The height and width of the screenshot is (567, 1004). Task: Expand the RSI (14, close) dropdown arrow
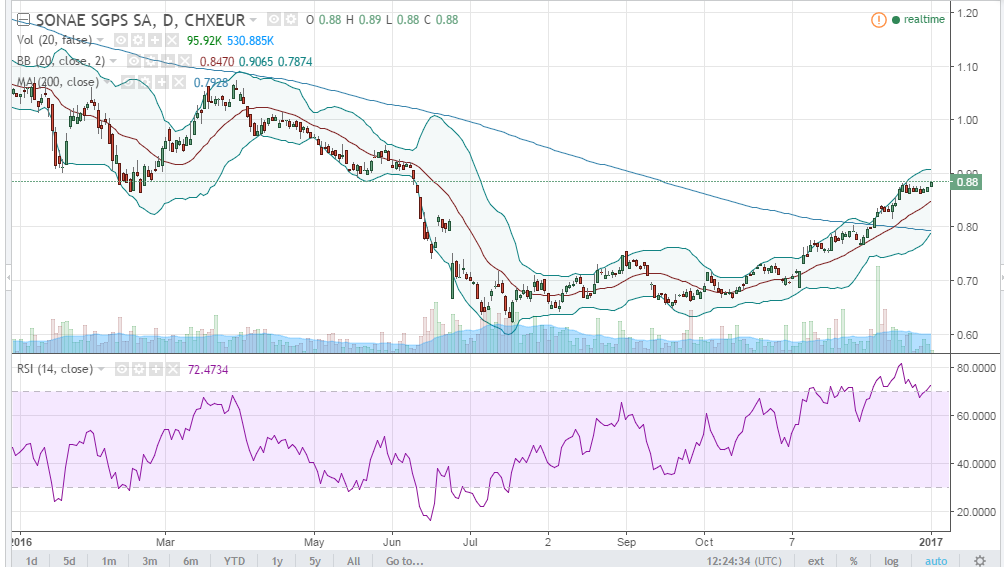(x=101, y=369)
